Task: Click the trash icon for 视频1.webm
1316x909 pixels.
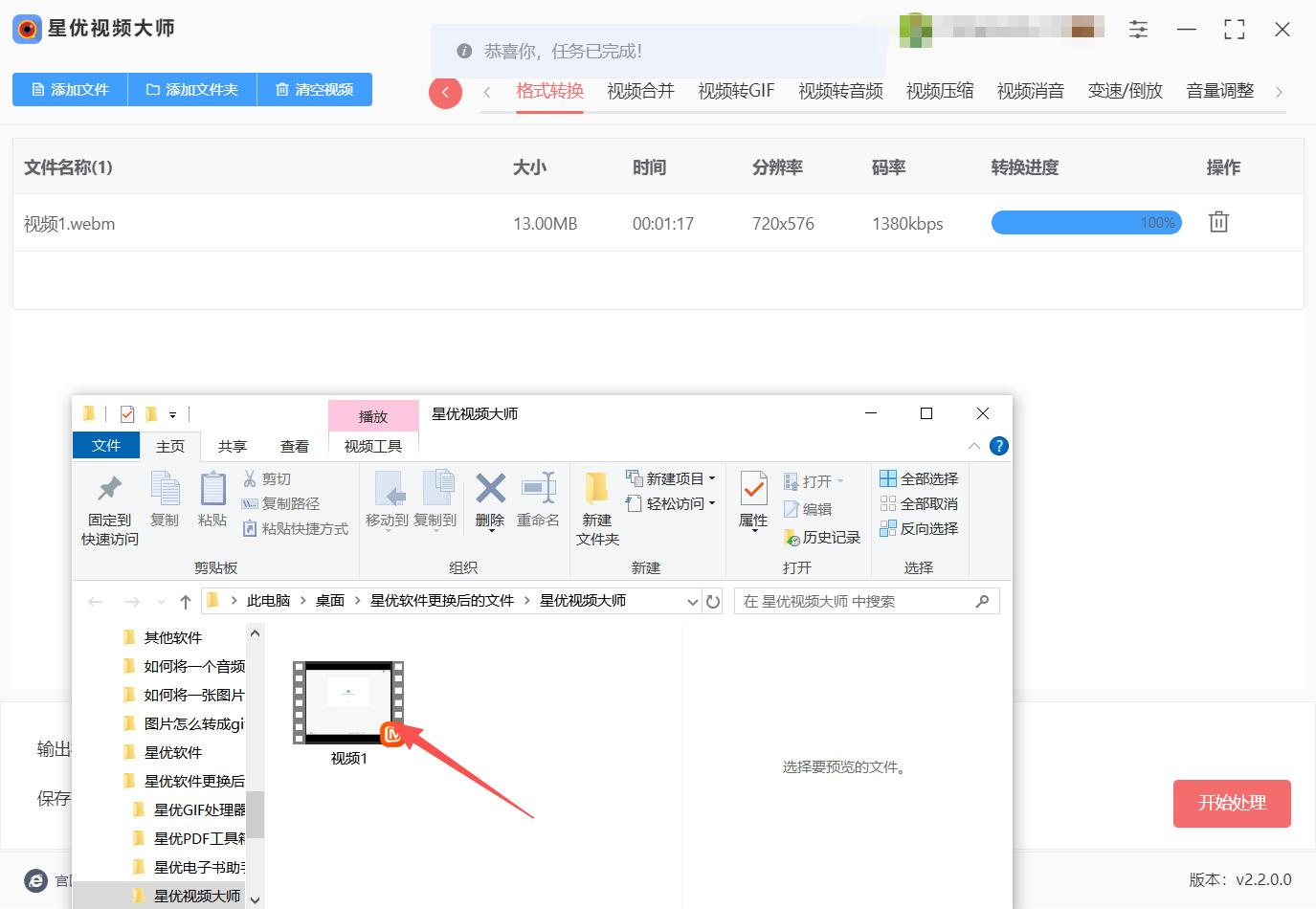Action: click(1217, 222)
